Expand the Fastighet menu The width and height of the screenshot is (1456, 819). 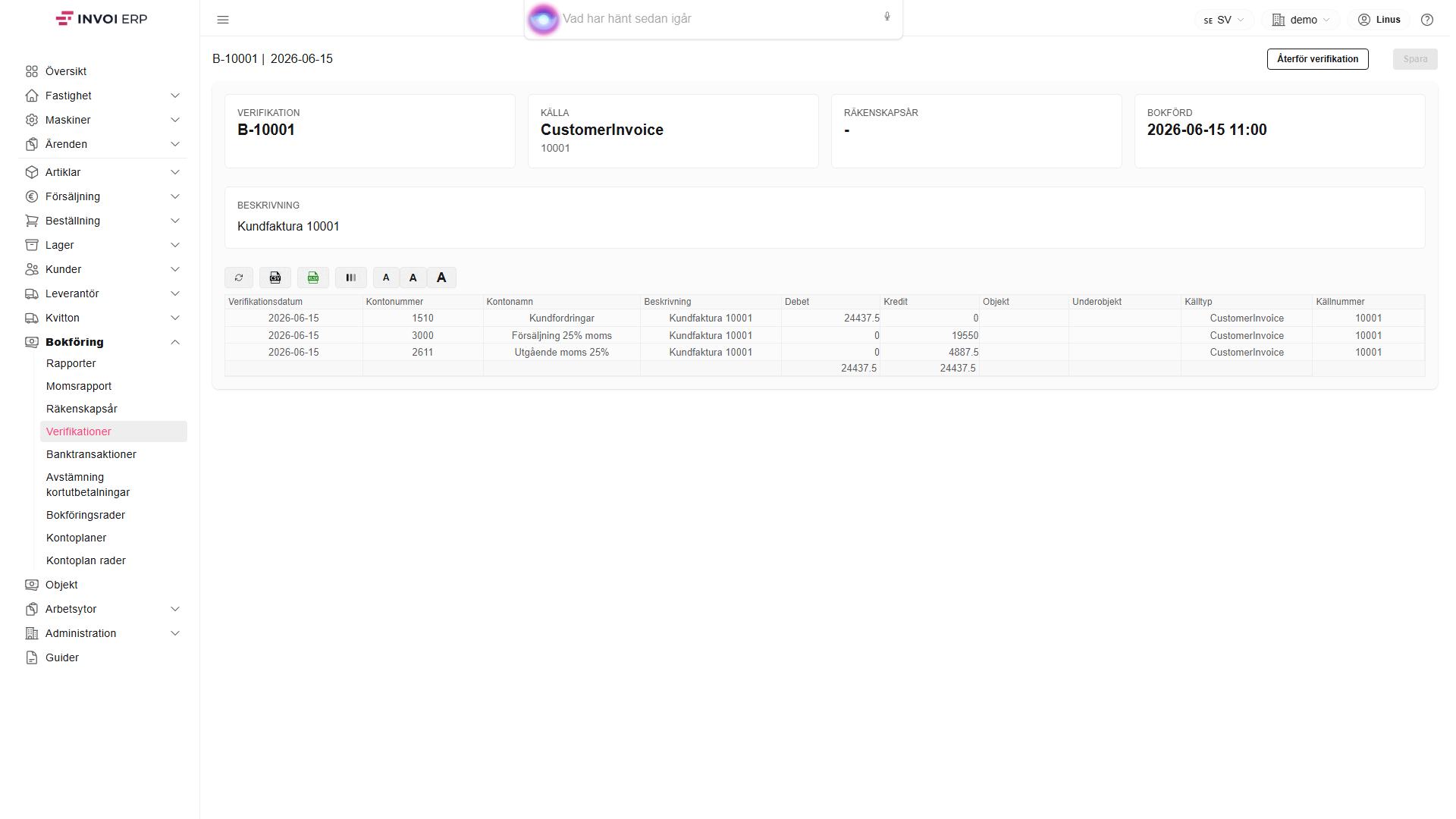click(102, 96)
